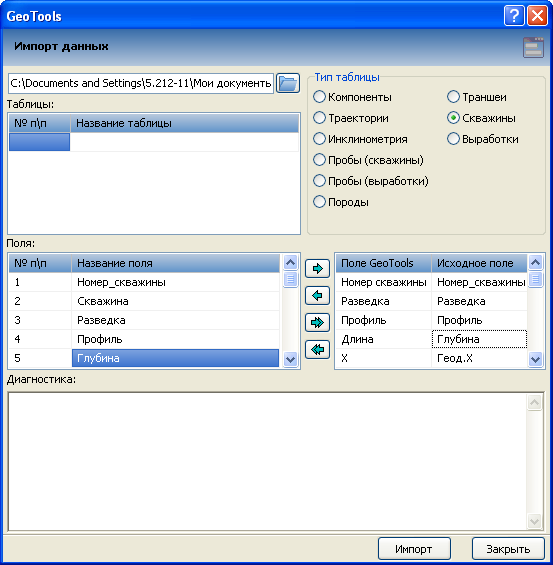Click the up arrow of the mapping table scrollbar
Image resolution: width=553 pixels, height=565 pixels.
[536, 263]
